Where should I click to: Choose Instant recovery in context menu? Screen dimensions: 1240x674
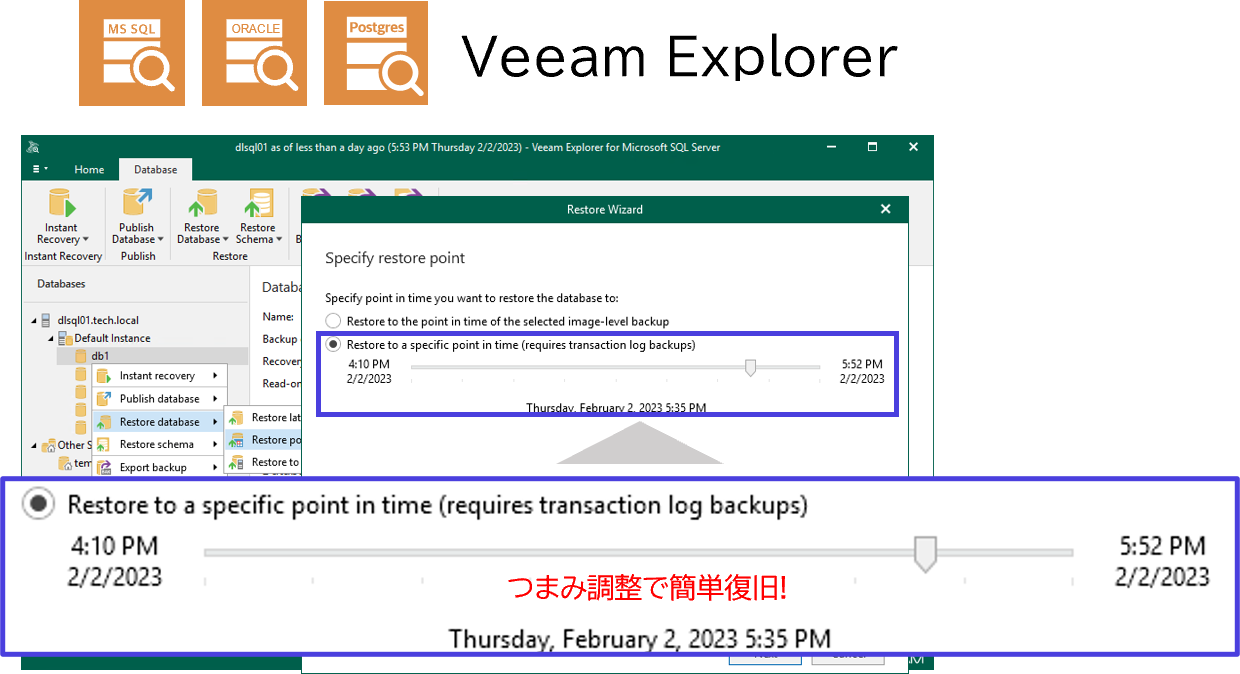159,376
